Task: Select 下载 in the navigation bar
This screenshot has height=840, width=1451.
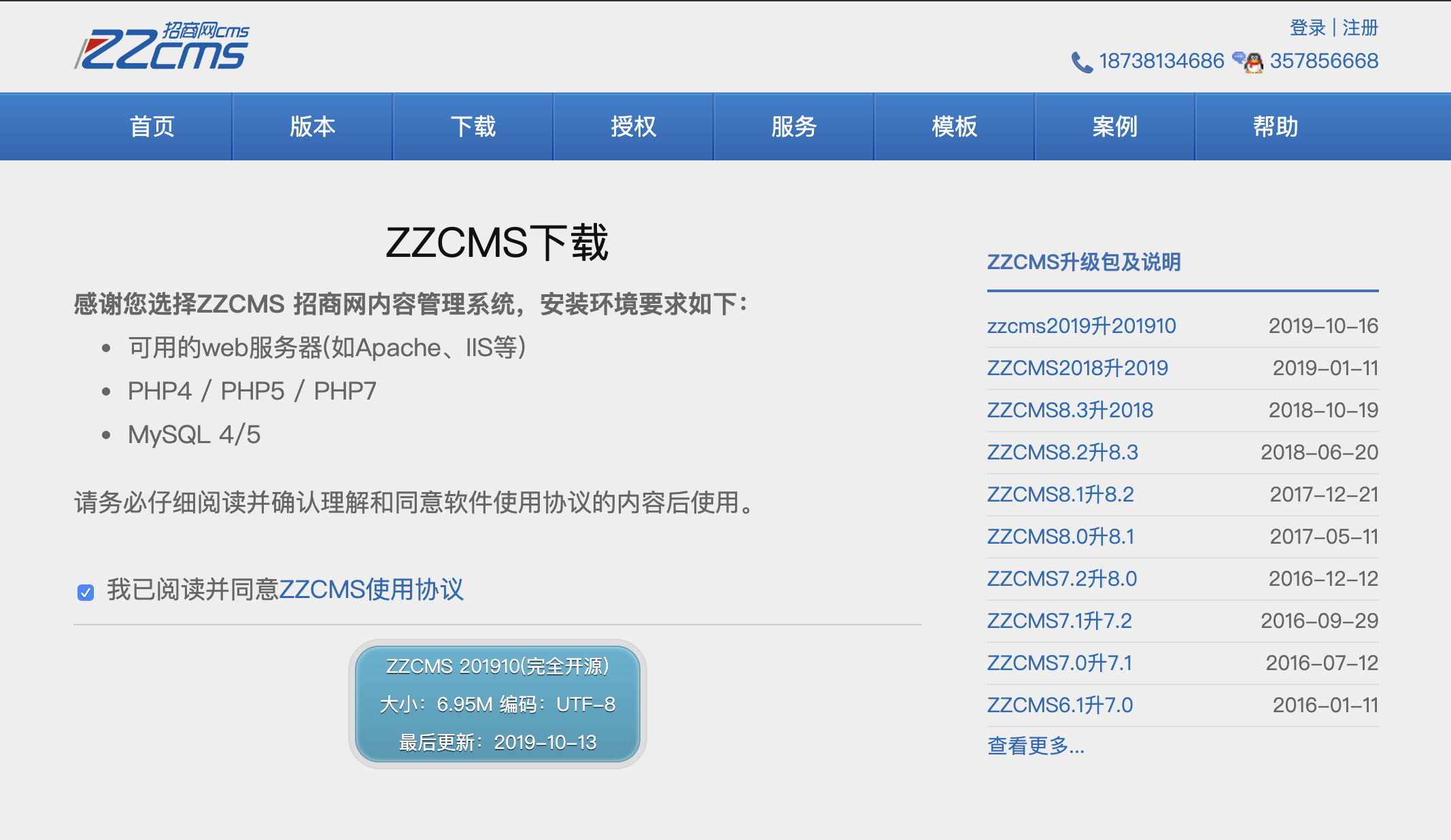Action: [473, 126]
